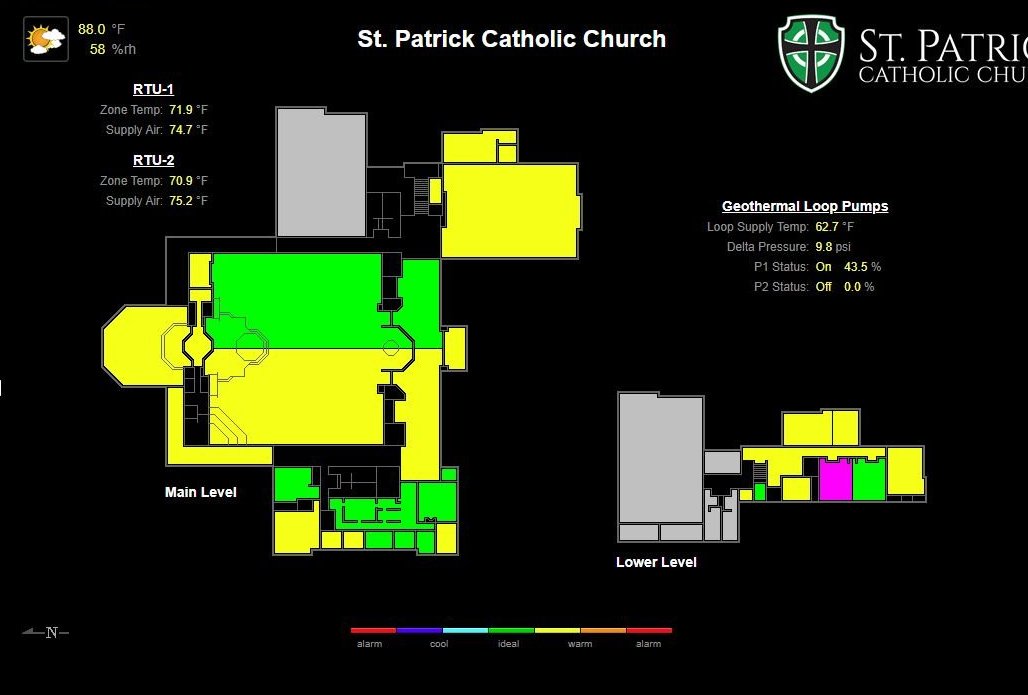The image size is (1028, 695).
Task: Click the P2 Status 'Off' value
Action: pos(823,287)
